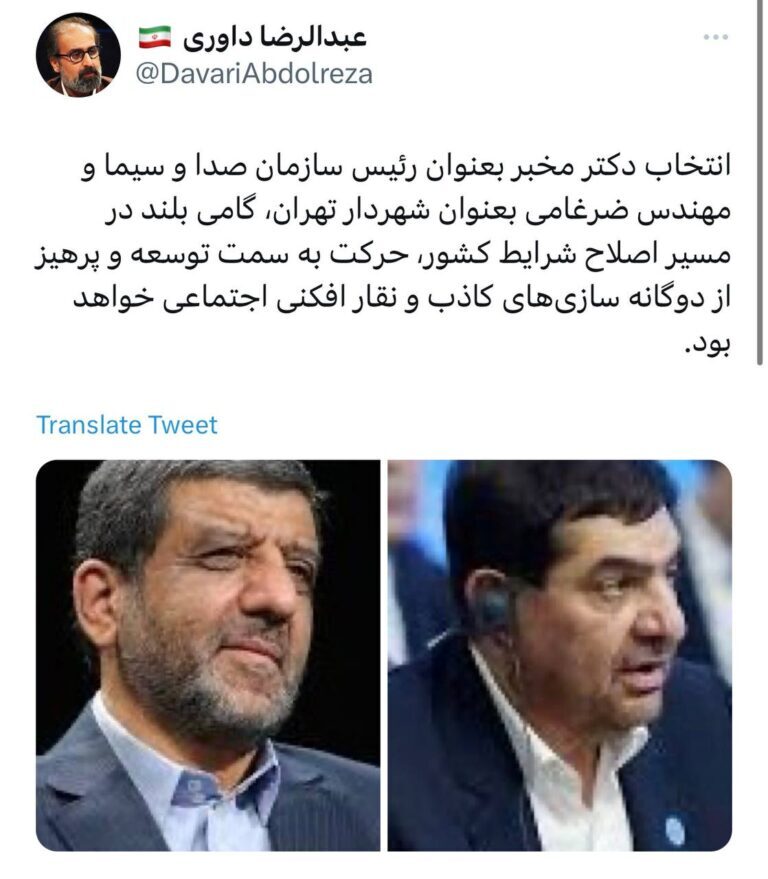Click the final word بود. of the tweet
Image resolution: width=768 pixels, height=879 pixels.
[x=707, y=344]
